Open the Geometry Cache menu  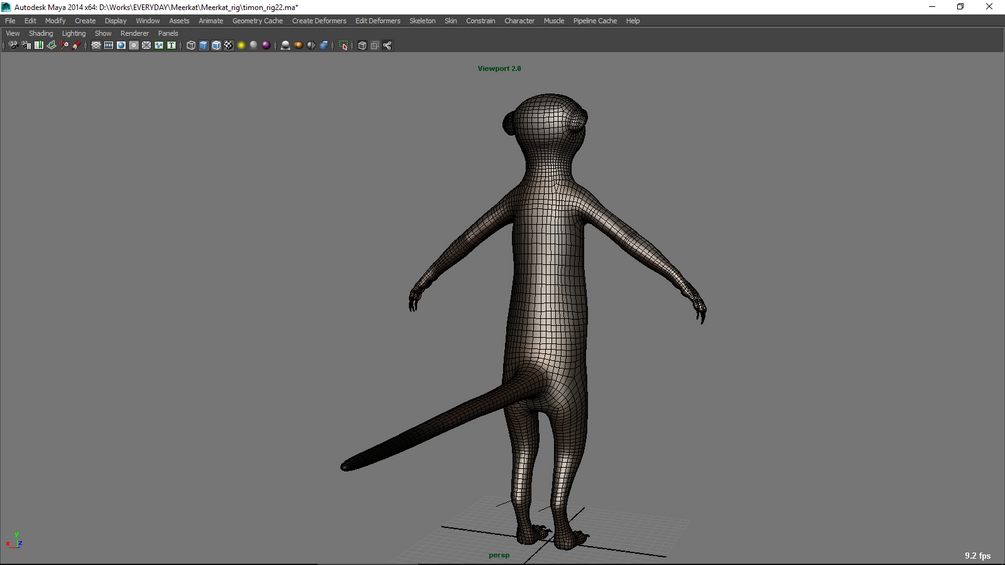point(257,20)
